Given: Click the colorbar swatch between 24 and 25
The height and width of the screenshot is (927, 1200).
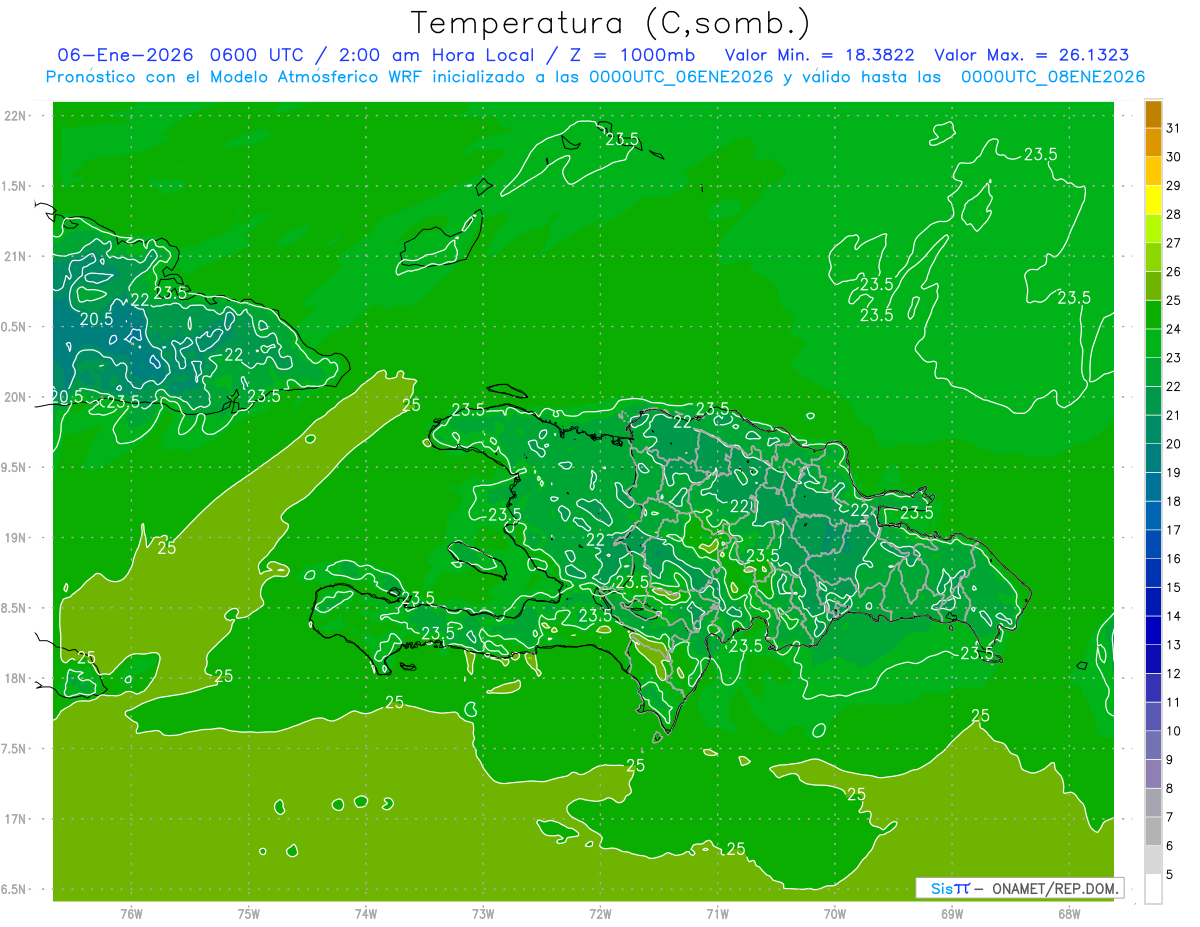Looking at the screenshot, I should point(1153,315).
